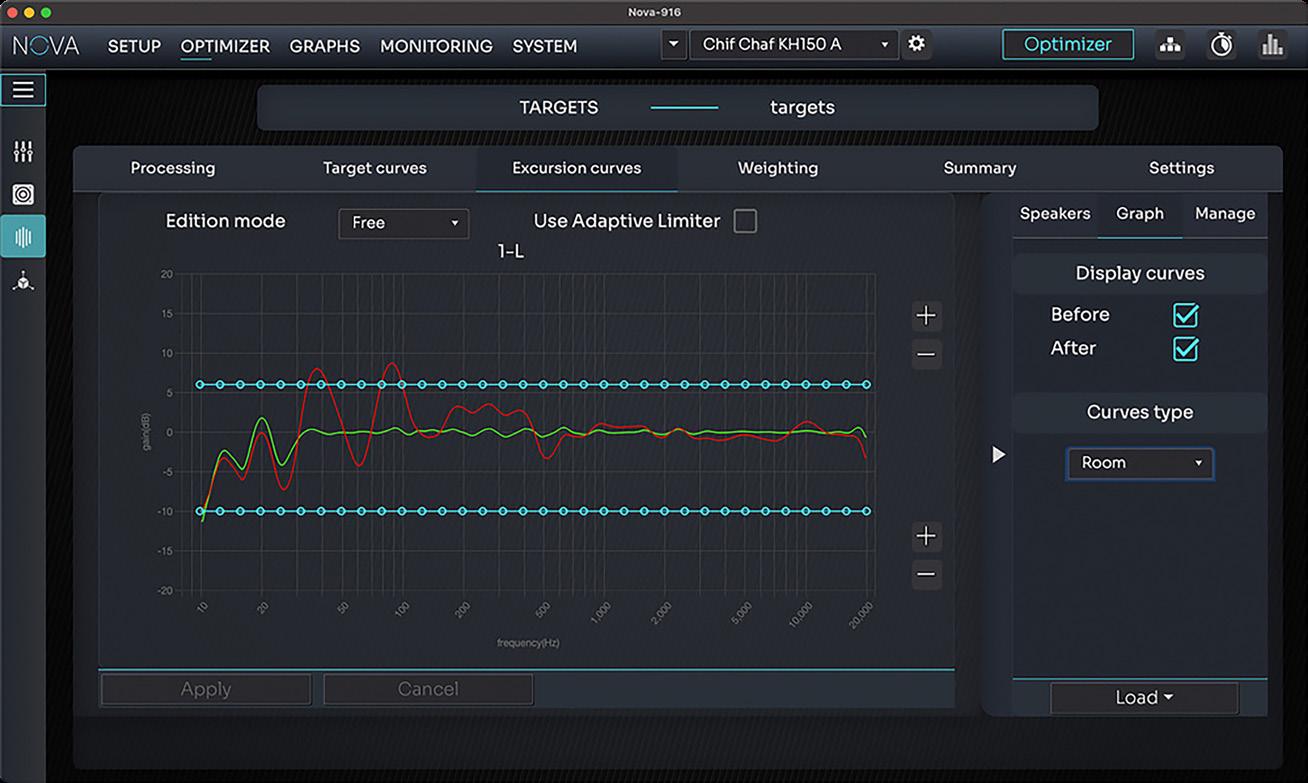Open the gear settings icon next to preset

[x=916, y=44]
